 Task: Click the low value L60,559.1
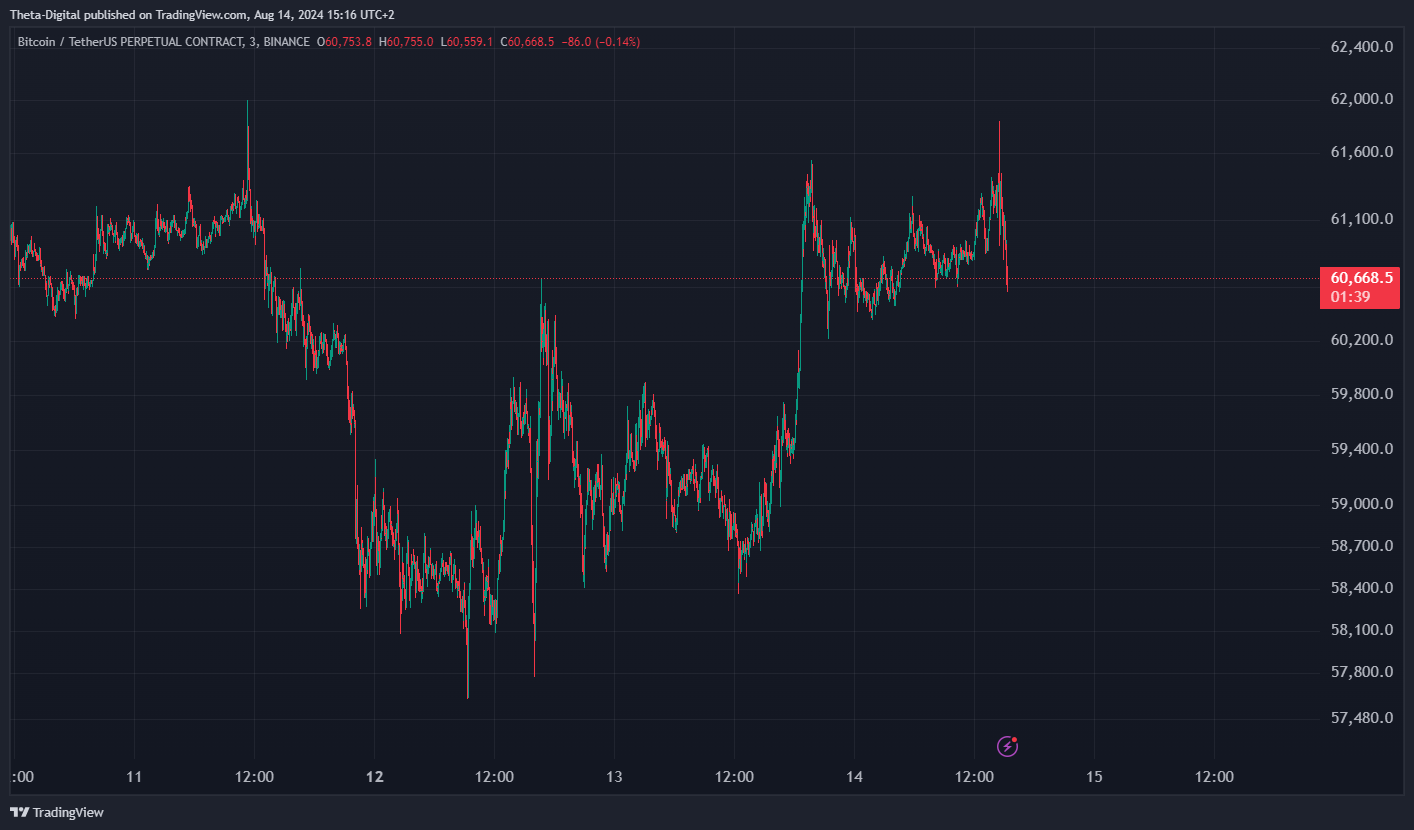pos(467,42)
